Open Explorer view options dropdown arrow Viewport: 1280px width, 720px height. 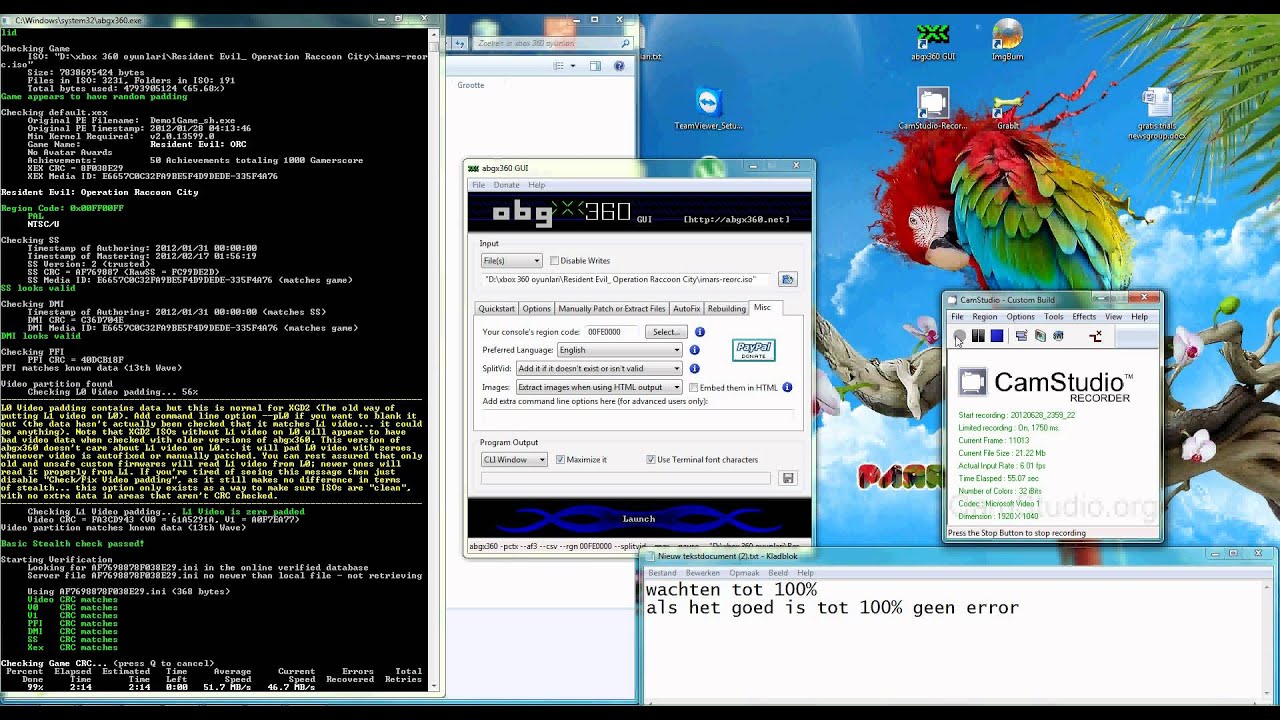click(x=573, y=66)
